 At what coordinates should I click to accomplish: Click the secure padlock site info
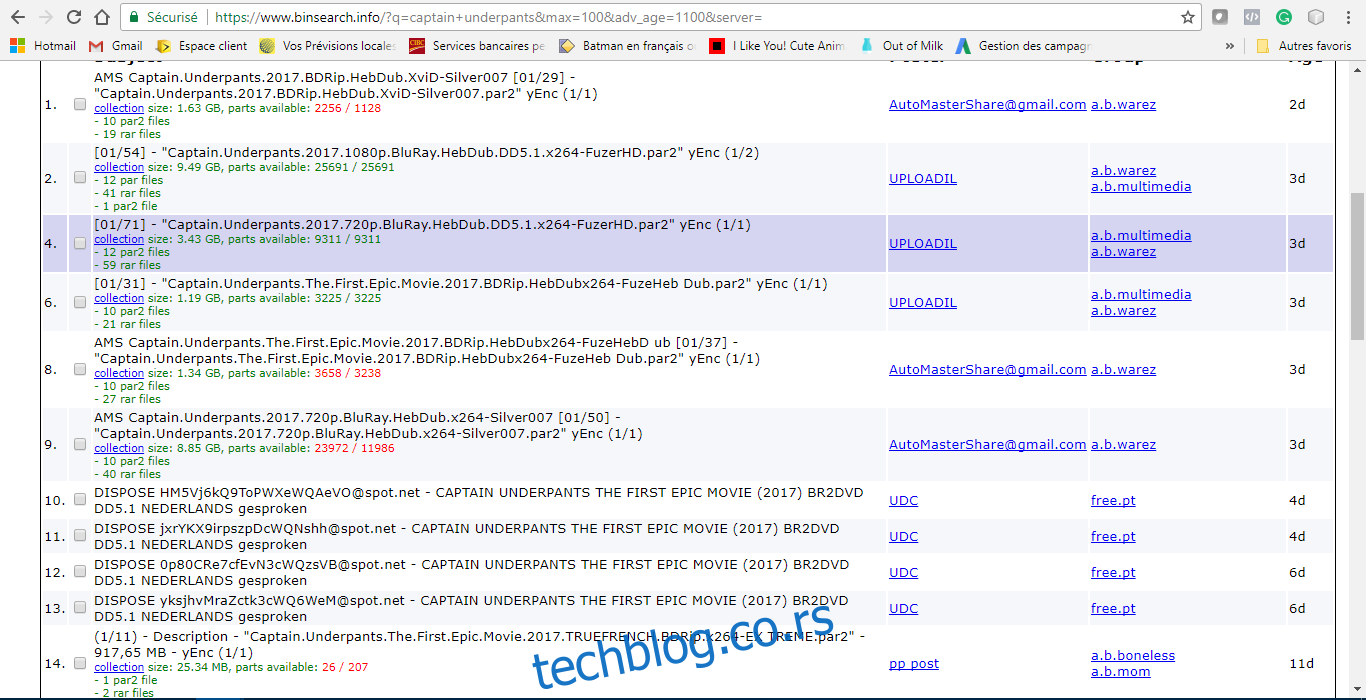164,17
